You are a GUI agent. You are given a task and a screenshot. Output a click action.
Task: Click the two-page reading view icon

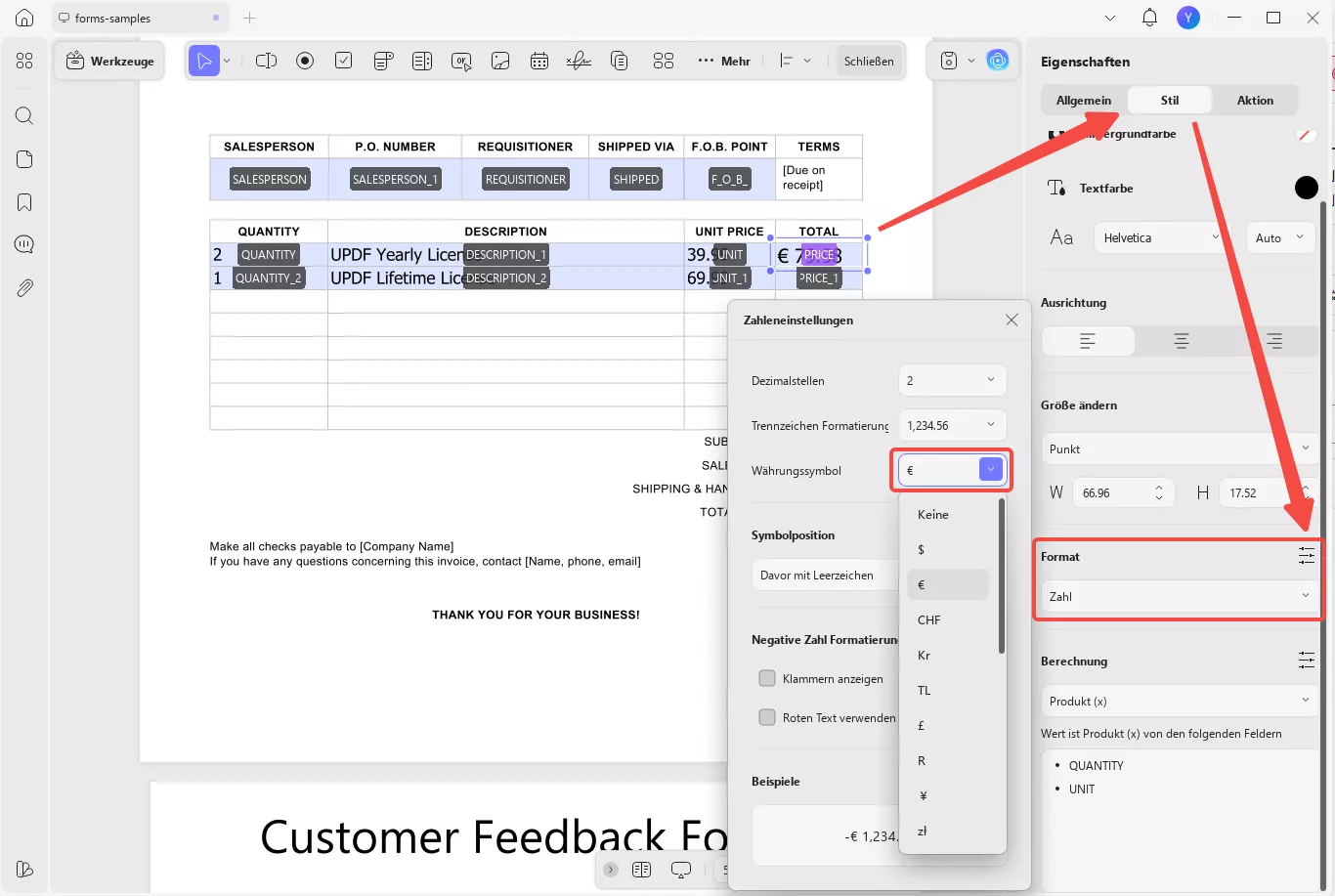642,870
